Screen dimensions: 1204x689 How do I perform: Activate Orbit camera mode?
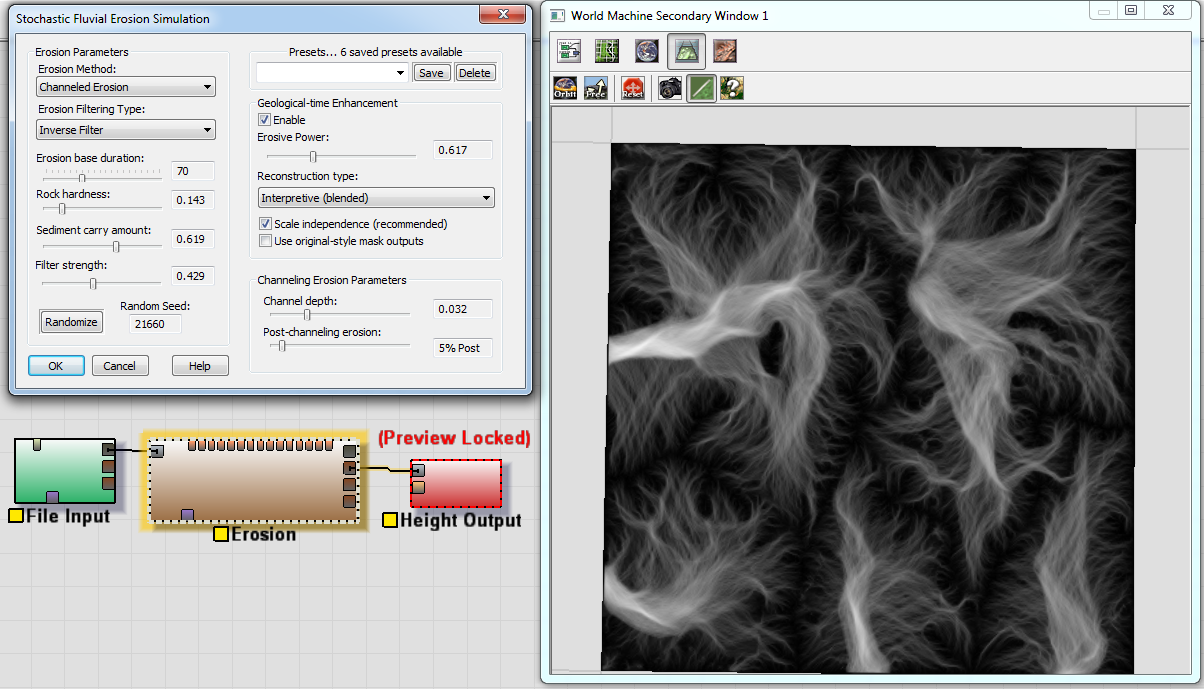pyautogui.click(x=565, y=88)
